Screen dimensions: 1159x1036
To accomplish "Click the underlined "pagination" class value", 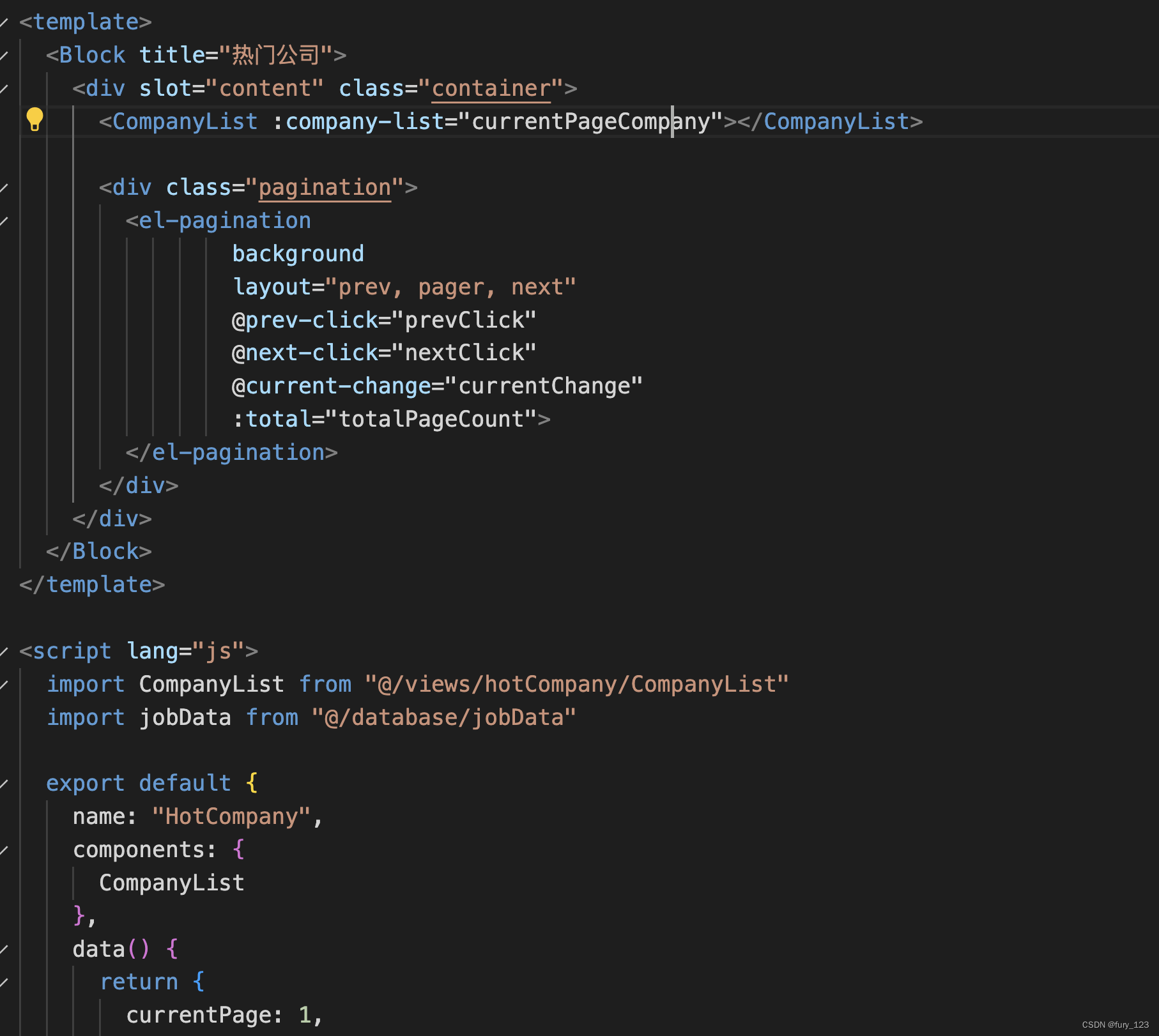I will click(x=325, y=188).
